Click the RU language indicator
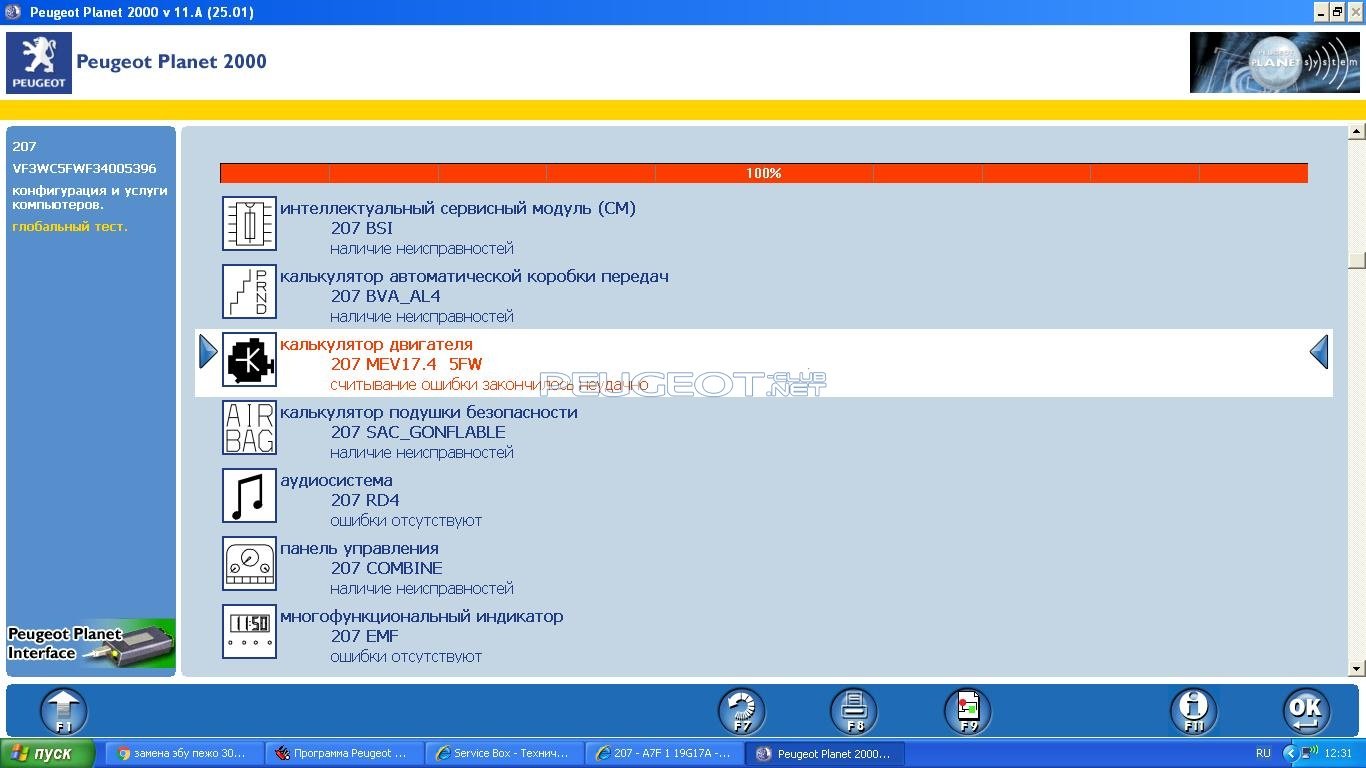The width and height of the screenshot is (1366, 768). (1263, 754)
